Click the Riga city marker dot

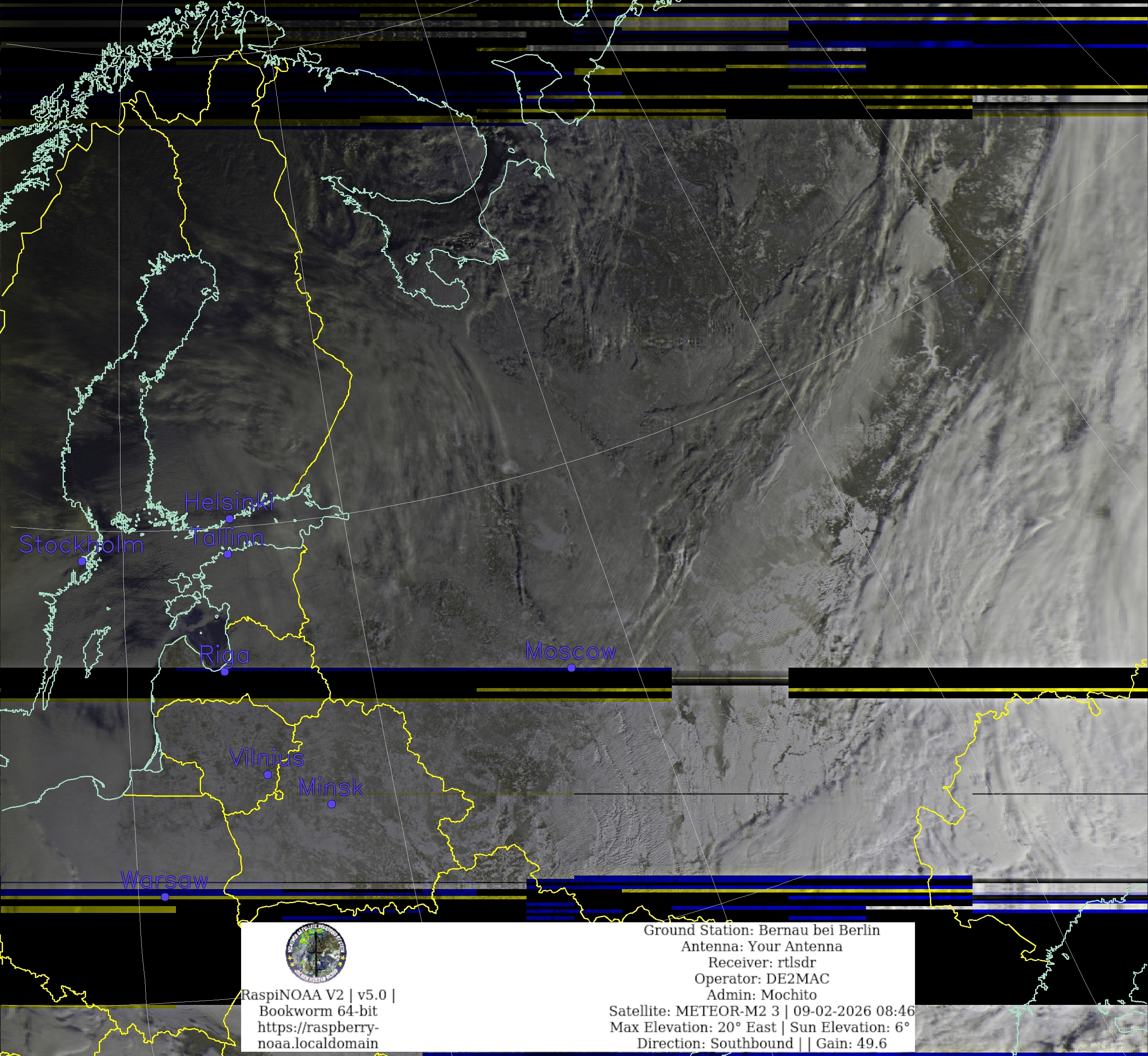pos(224,671)
